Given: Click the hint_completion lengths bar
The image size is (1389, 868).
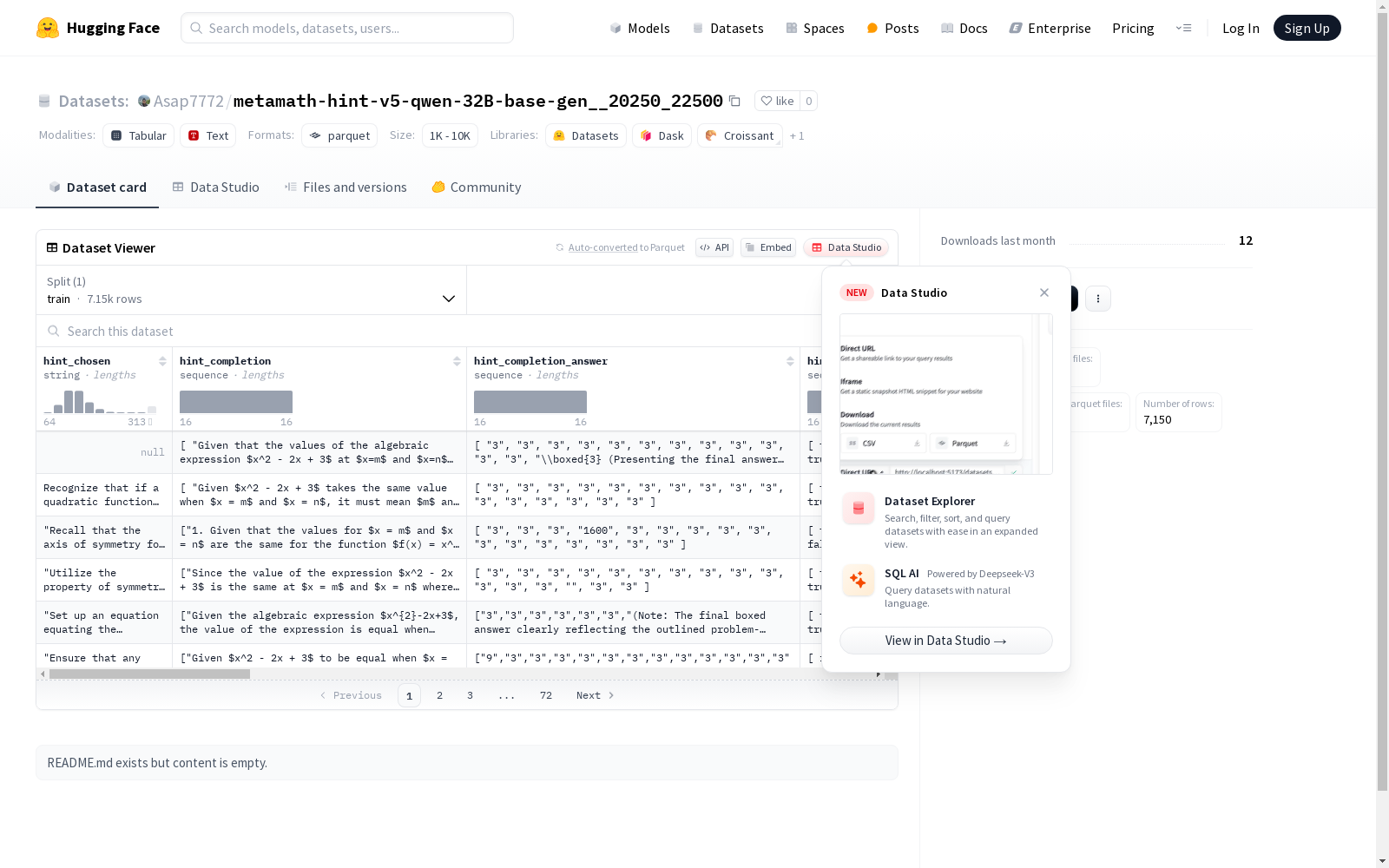Looking at the screenshot, I should click(x=236, y=402).
